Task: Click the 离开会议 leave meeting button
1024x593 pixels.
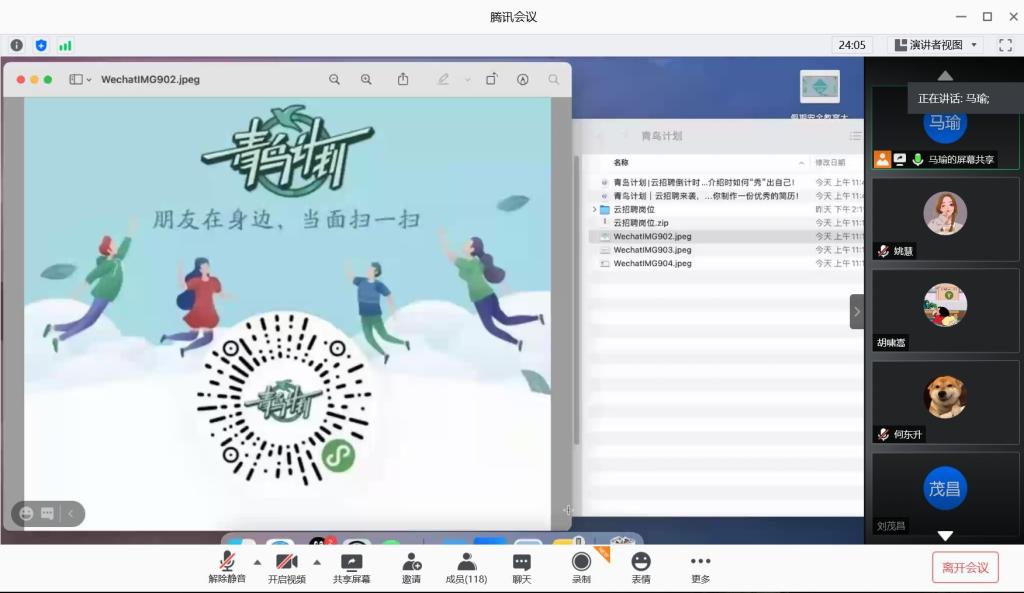Action: point(965,568)
